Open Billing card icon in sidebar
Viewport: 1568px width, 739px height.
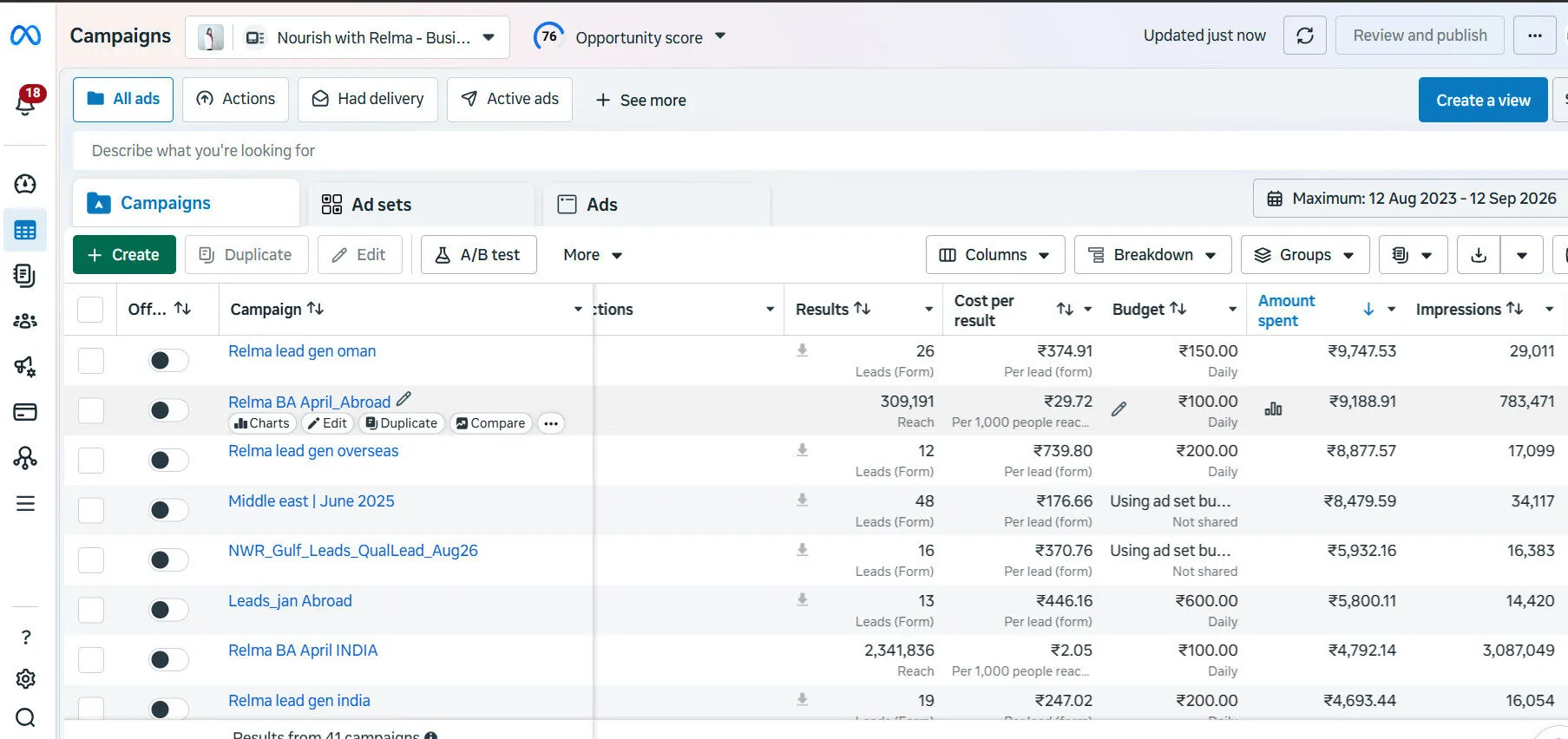pos(25,411)
